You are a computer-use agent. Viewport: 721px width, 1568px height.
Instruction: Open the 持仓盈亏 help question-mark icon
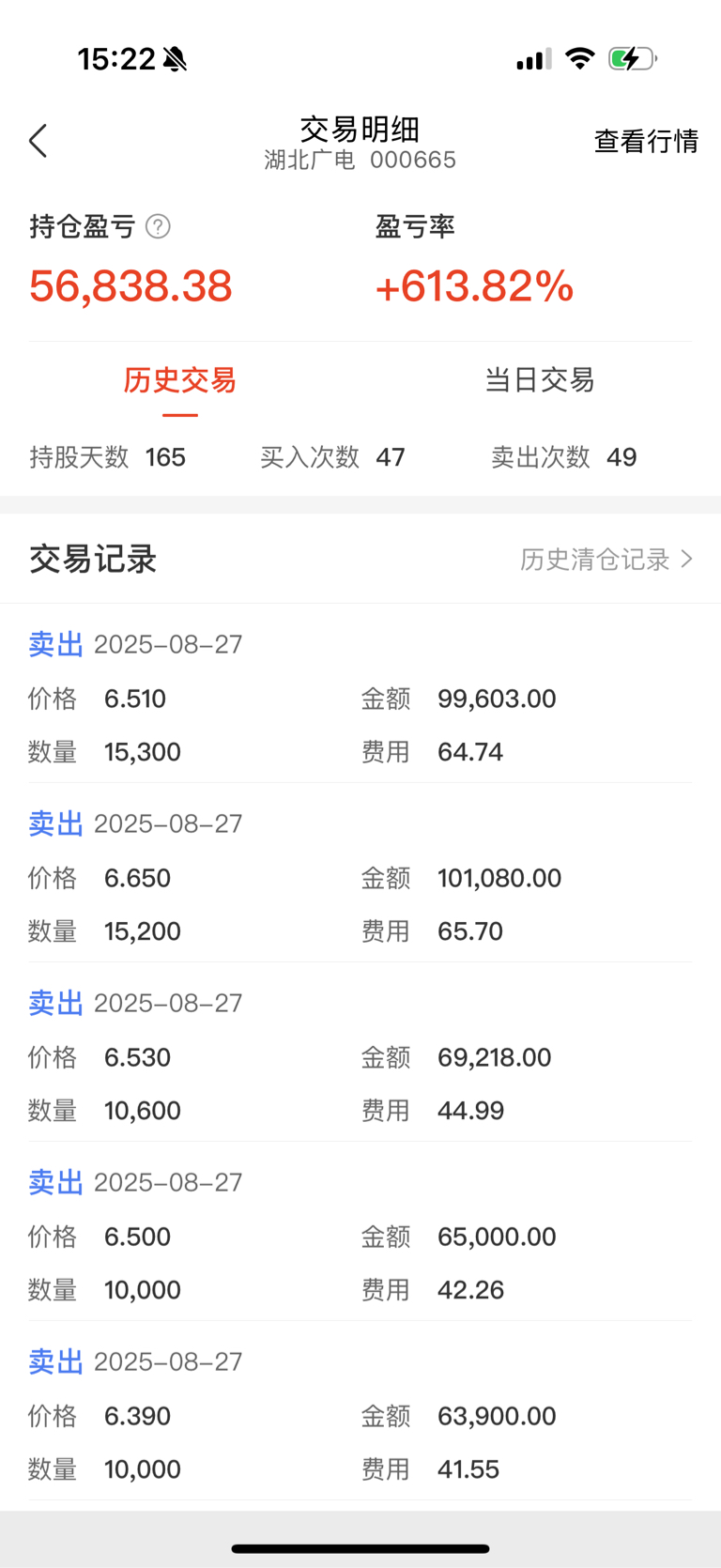[159, 226]
